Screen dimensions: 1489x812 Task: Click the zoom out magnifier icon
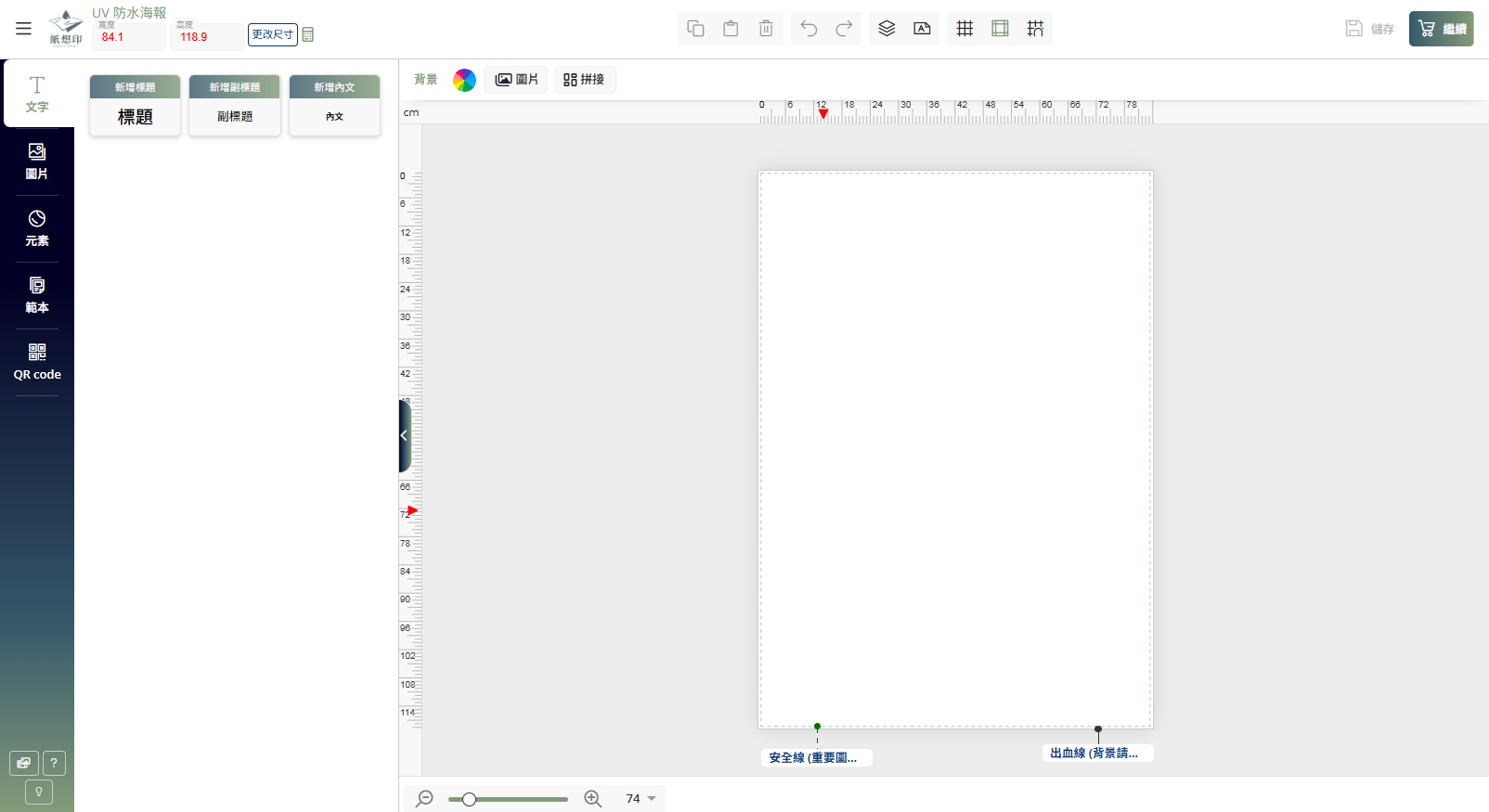(x=424, y=798)
